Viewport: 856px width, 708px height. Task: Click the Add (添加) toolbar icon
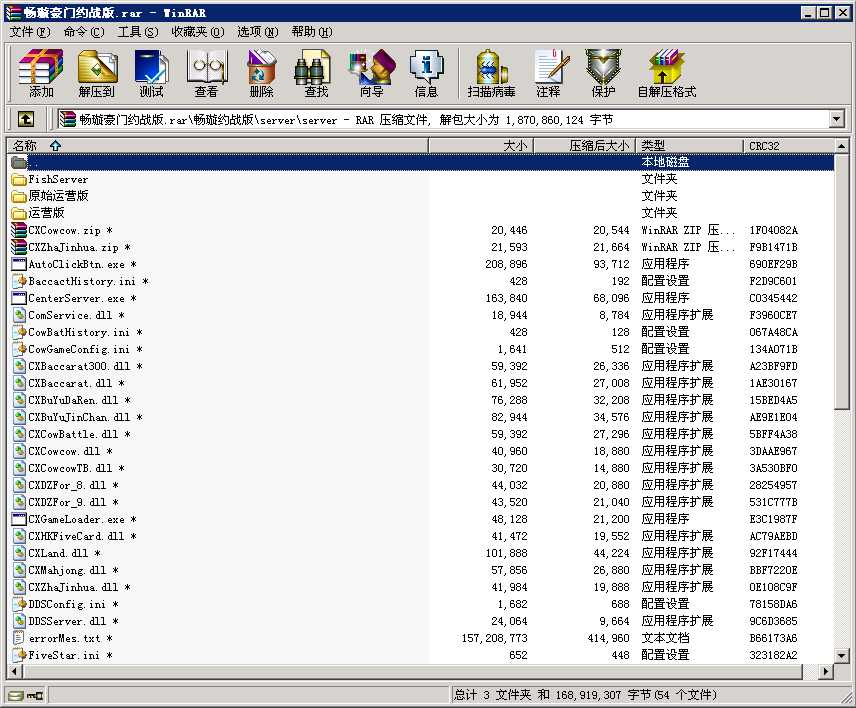click(x=41, y=73)
